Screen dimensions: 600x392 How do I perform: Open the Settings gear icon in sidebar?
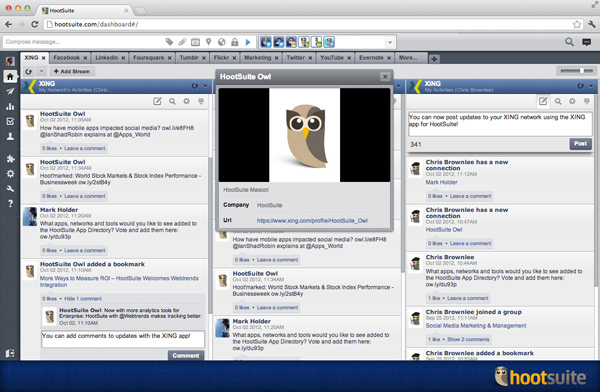pyautogui.click(x=10, y=173)
